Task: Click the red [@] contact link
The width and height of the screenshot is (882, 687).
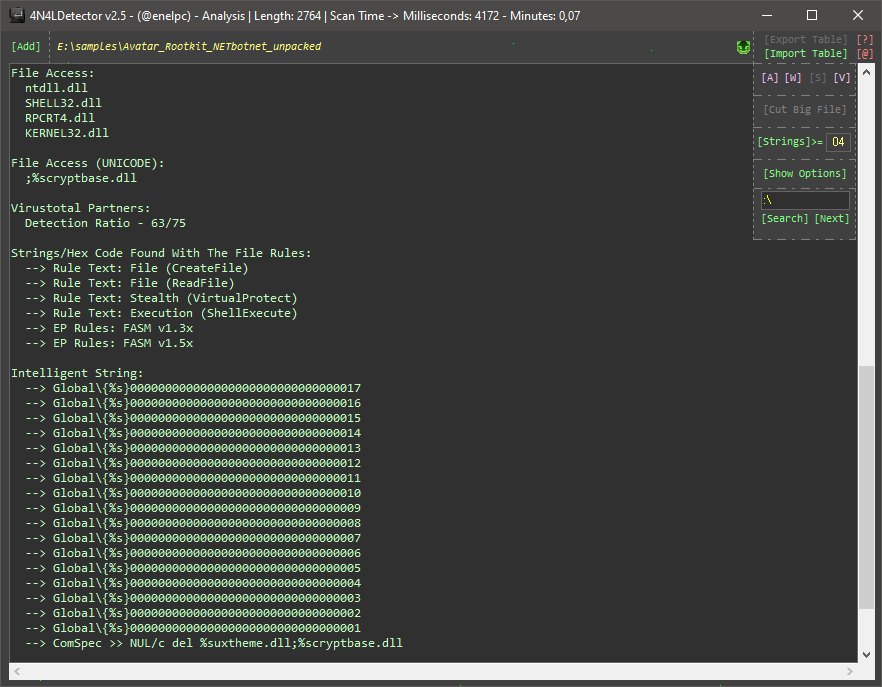Action: click(865, 53)
